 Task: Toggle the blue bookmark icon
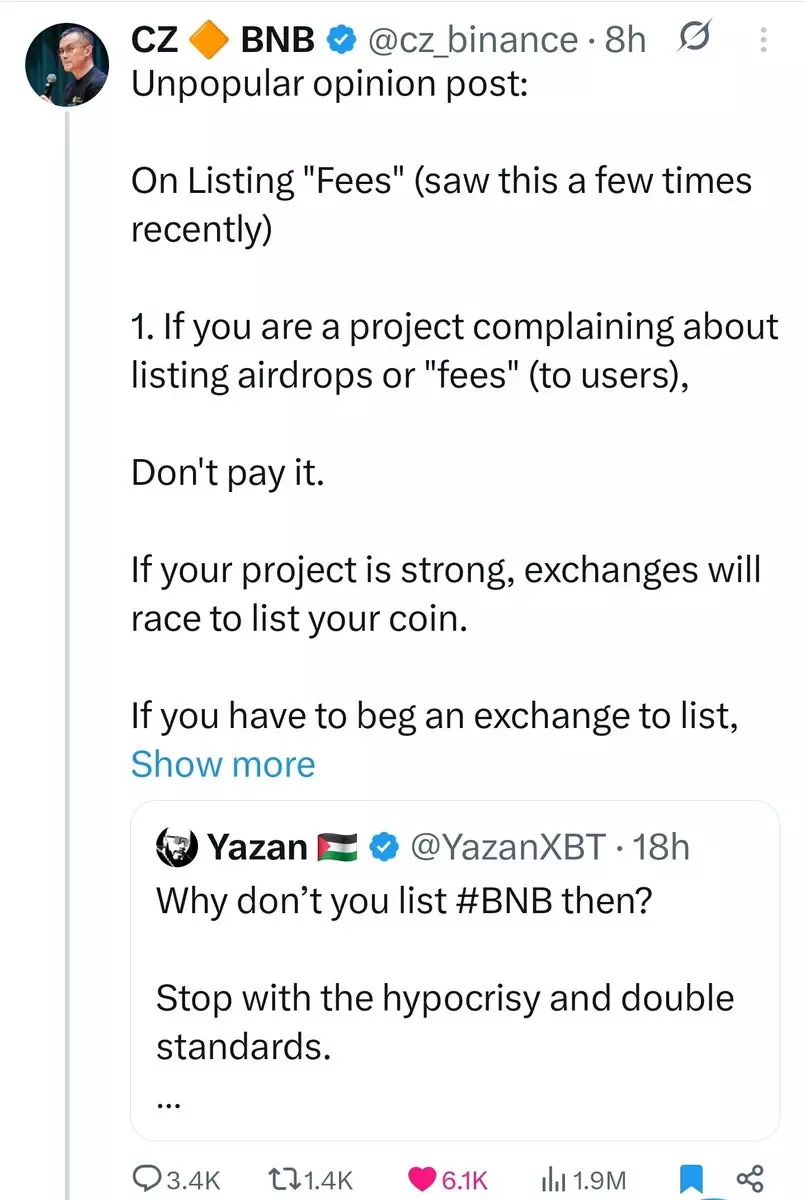tap(692, 1179)
